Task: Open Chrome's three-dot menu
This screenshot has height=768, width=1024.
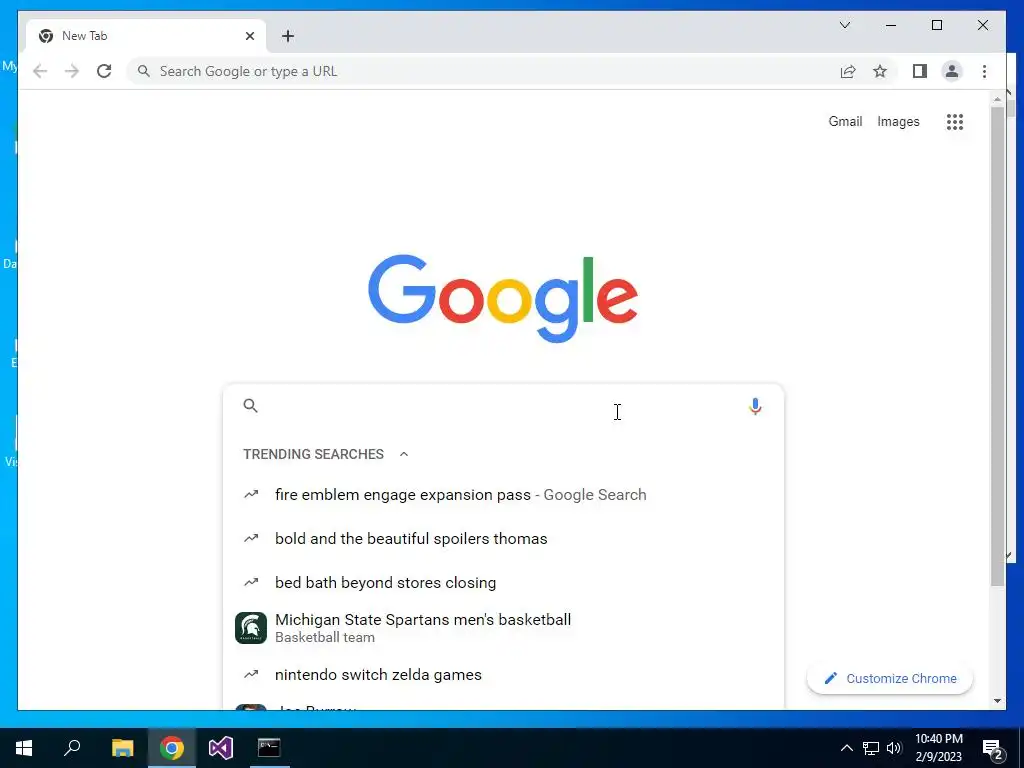Action: coord(984,71)
